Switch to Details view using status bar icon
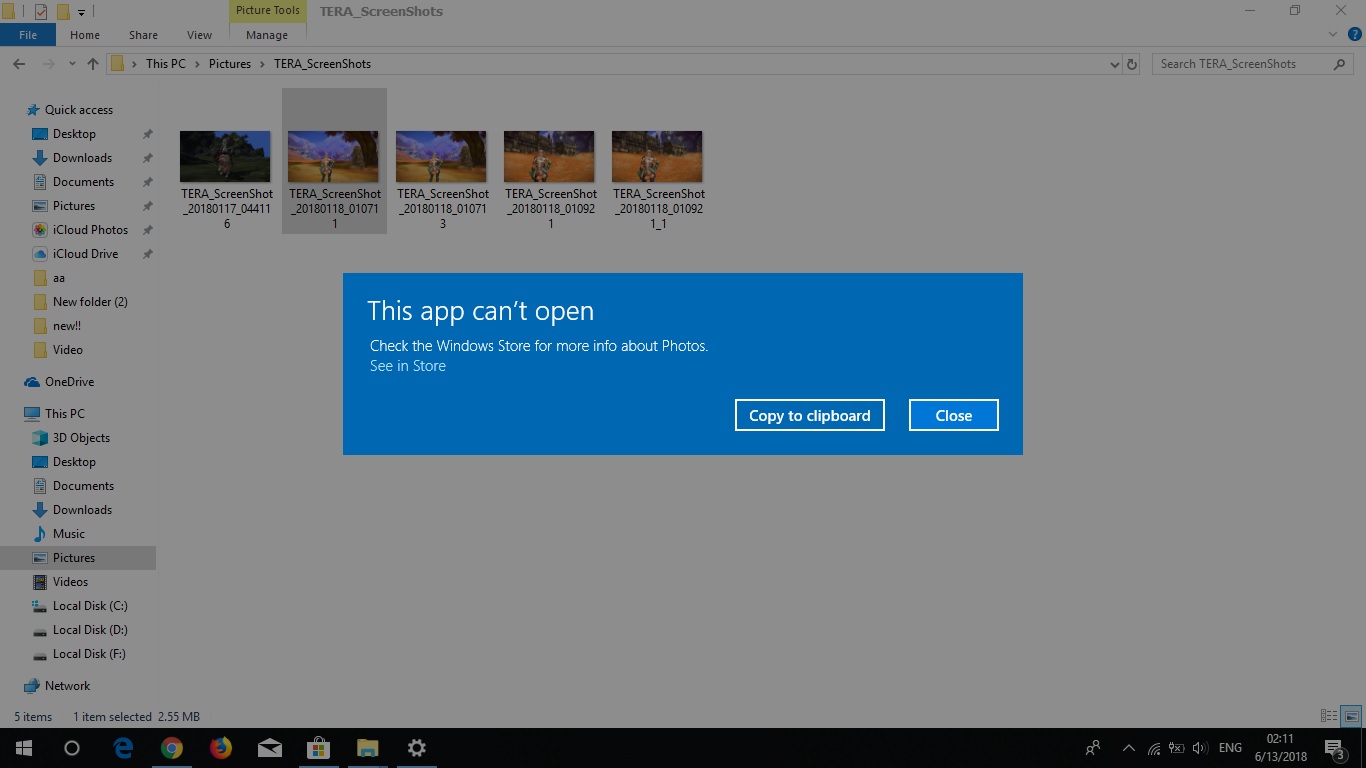This screenshot has height=768, width=1366. (x=1329, y=716)
